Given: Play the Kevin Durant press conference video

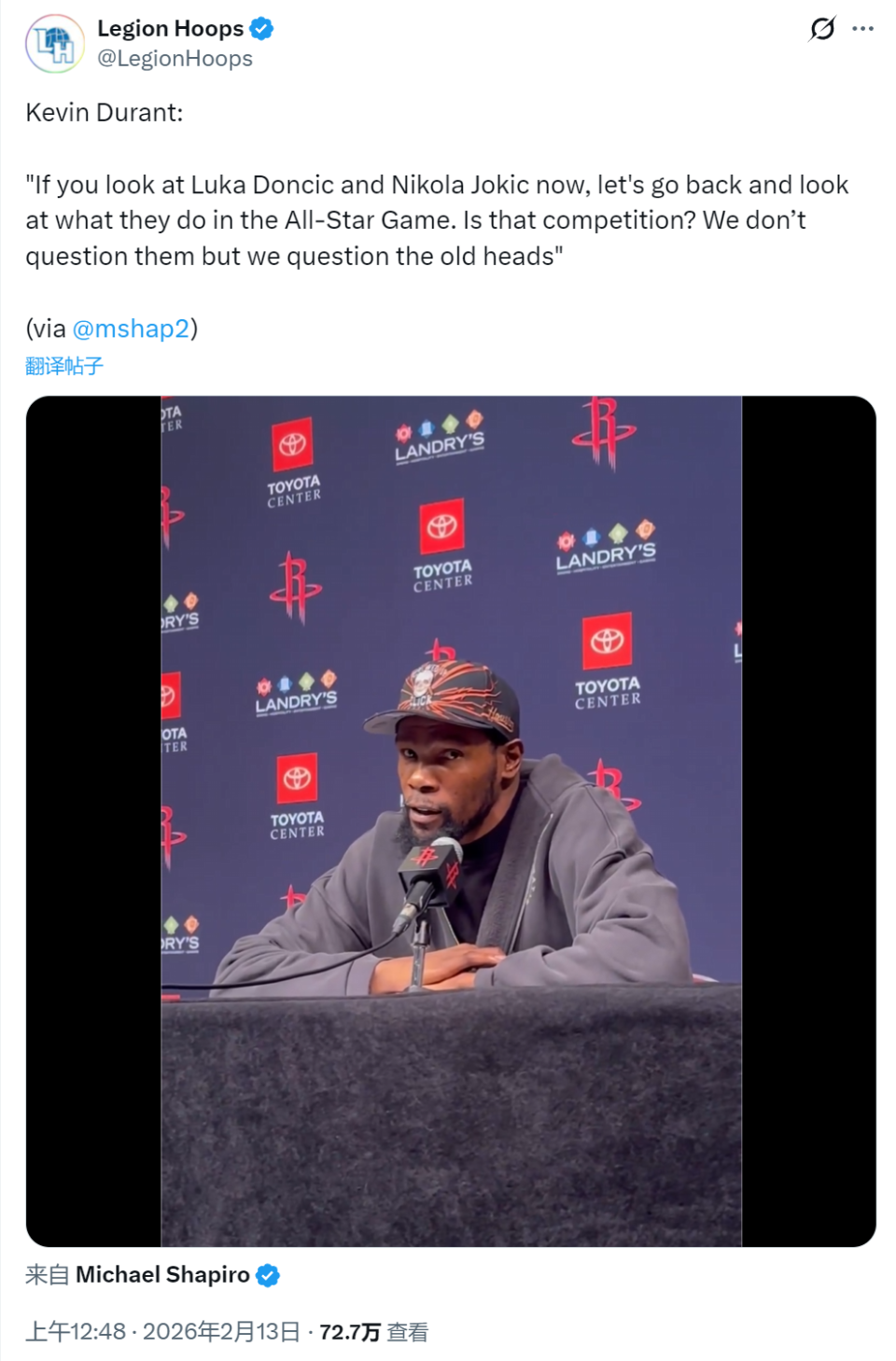Looking at the screenshot, I should (451, 821).
